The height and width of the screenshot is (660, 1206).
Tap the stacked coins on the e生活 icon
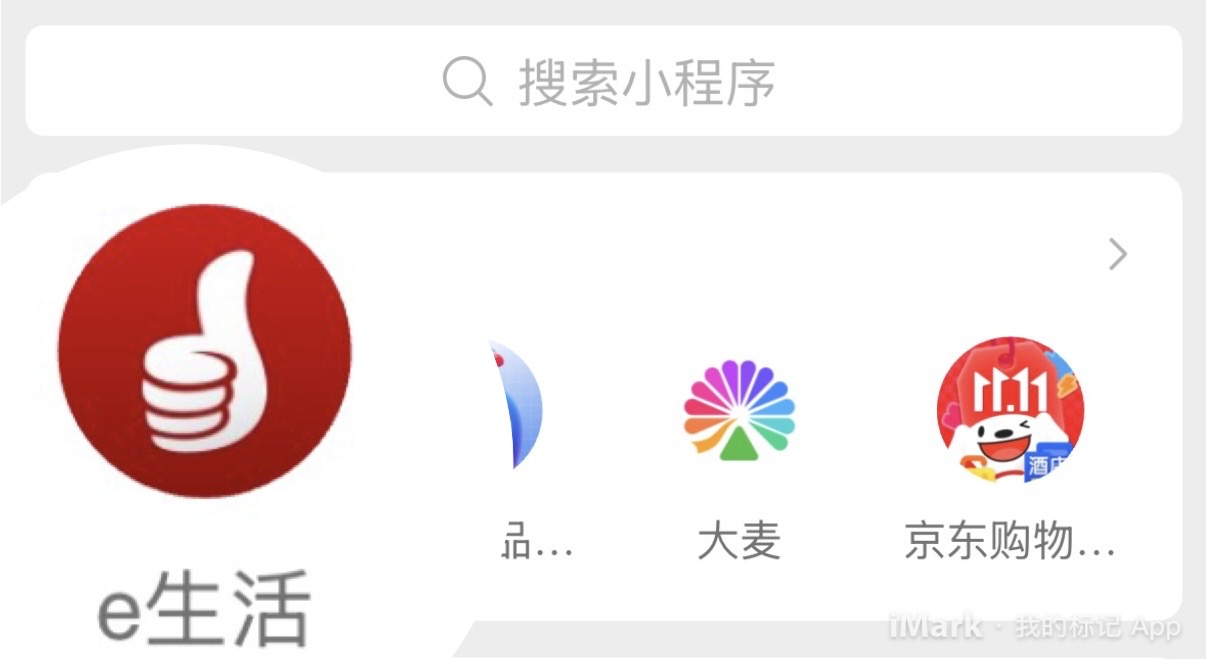(185, 400)
